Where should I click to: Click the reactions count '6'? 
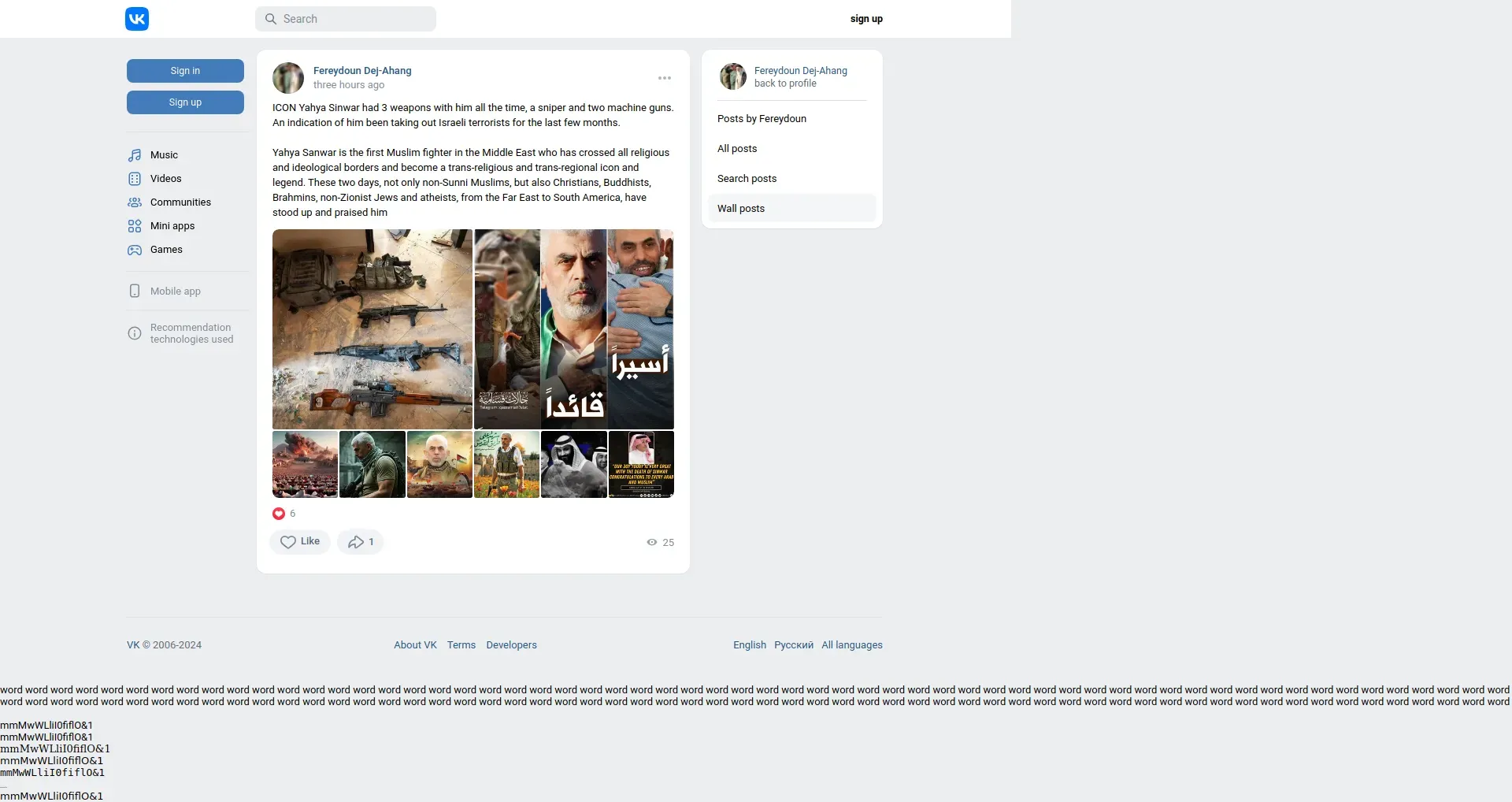click(x=293, y=514)
